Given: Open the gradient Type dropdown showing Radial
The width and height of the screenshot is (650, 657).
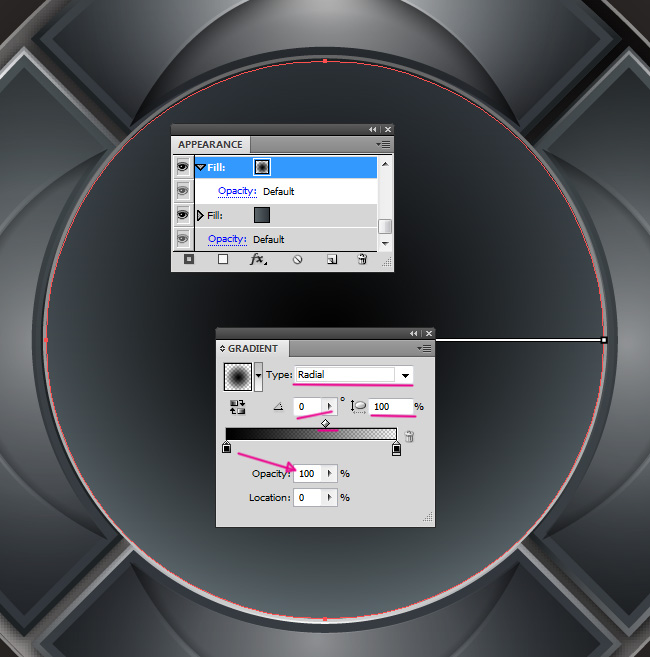Looking at the screenshot, I should click(405, 375).
